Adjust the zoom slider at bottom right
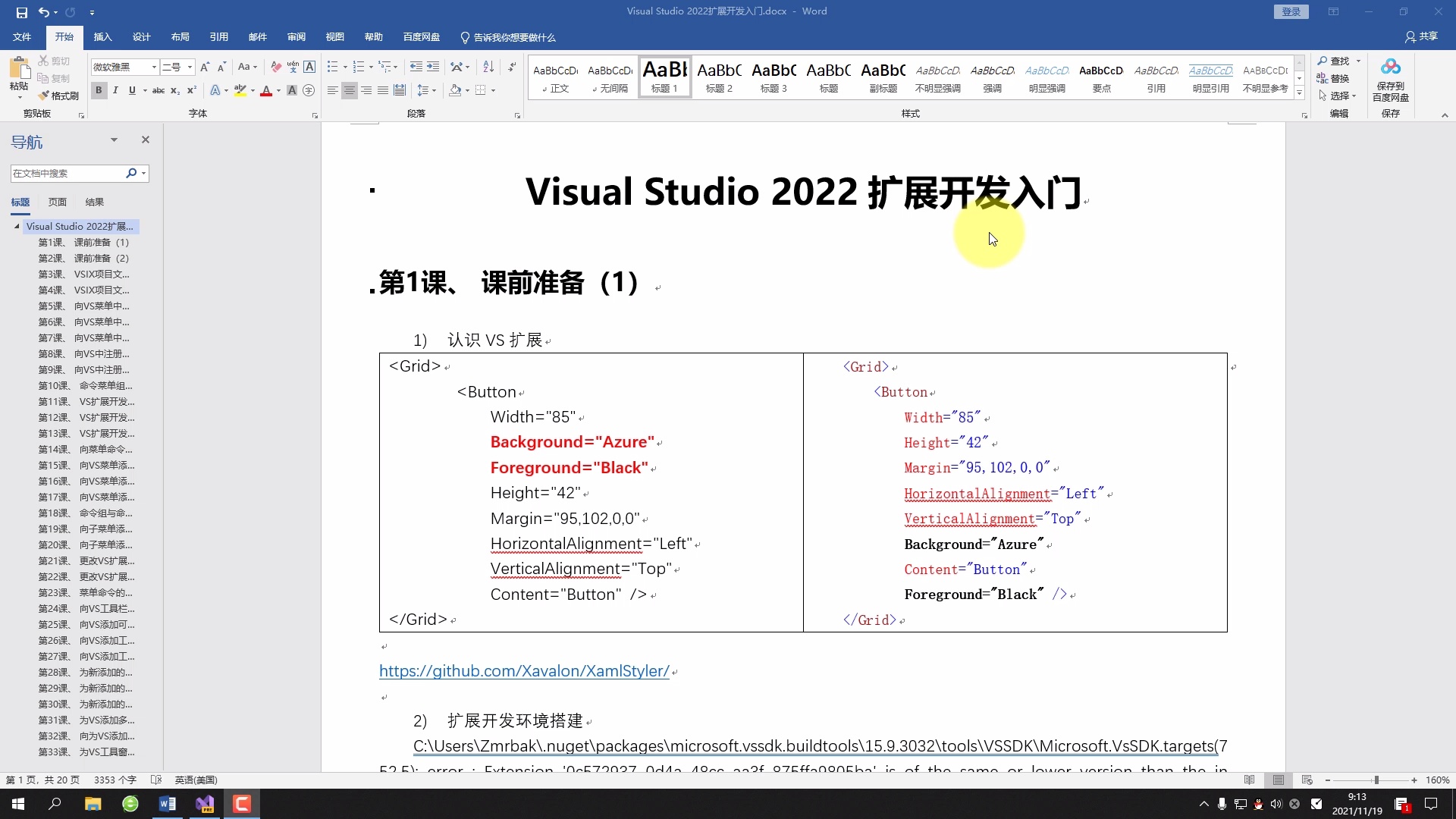The image size is (1456, 819). (x=1375, y=780)
